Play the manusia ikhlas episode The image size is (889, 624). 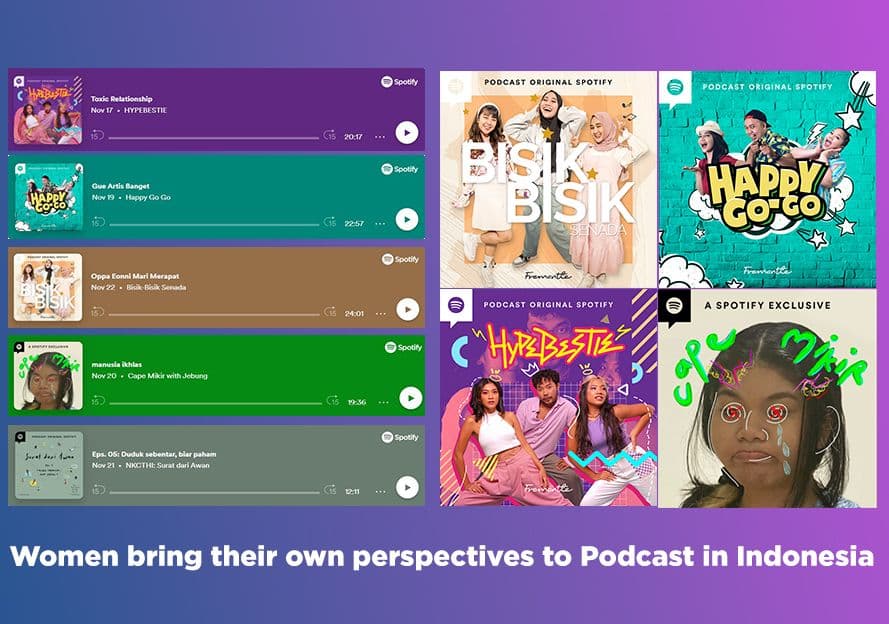411,398
